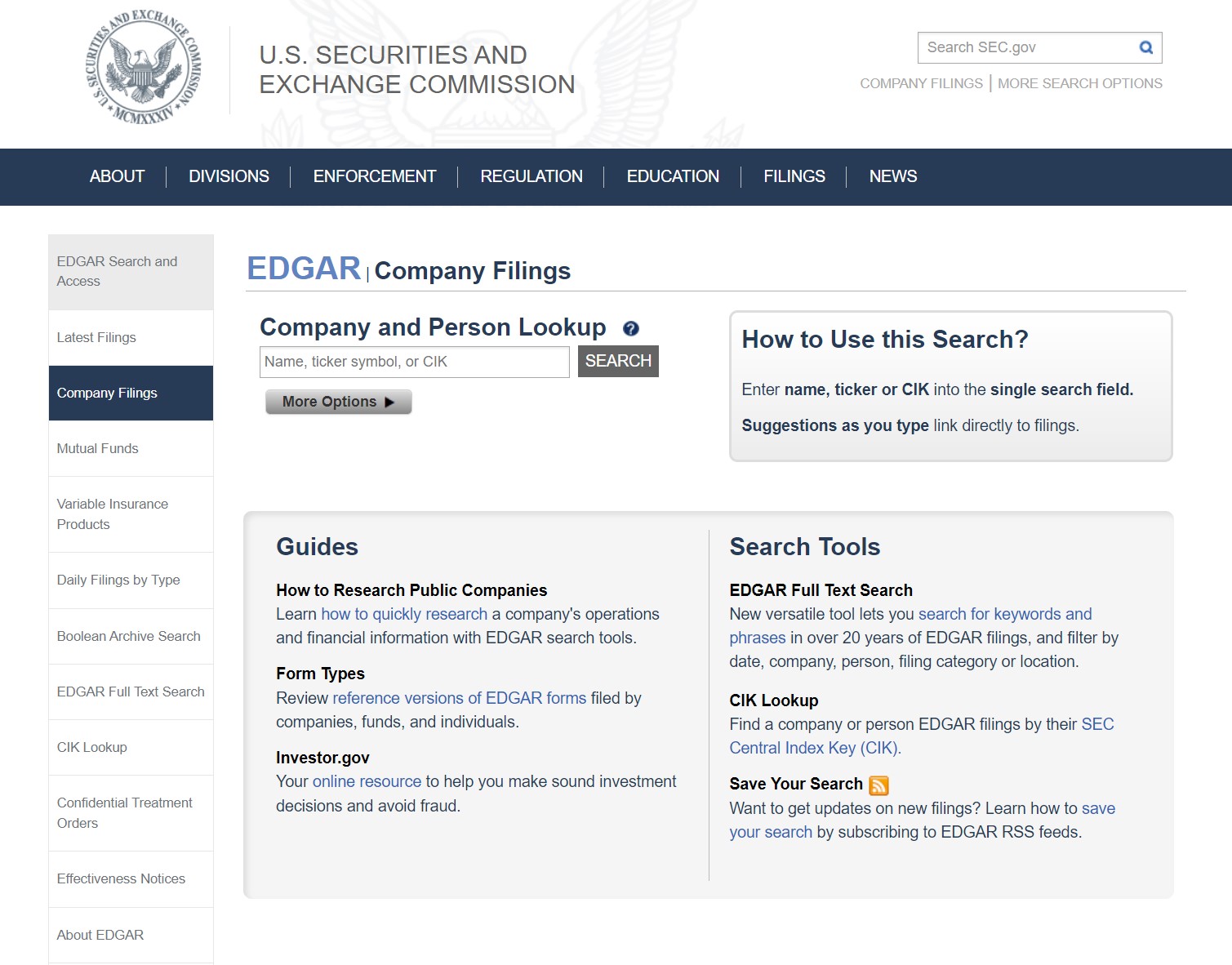Click the 'online resource' Investor.gov link

pyautogui.click(x=367, y=781)
